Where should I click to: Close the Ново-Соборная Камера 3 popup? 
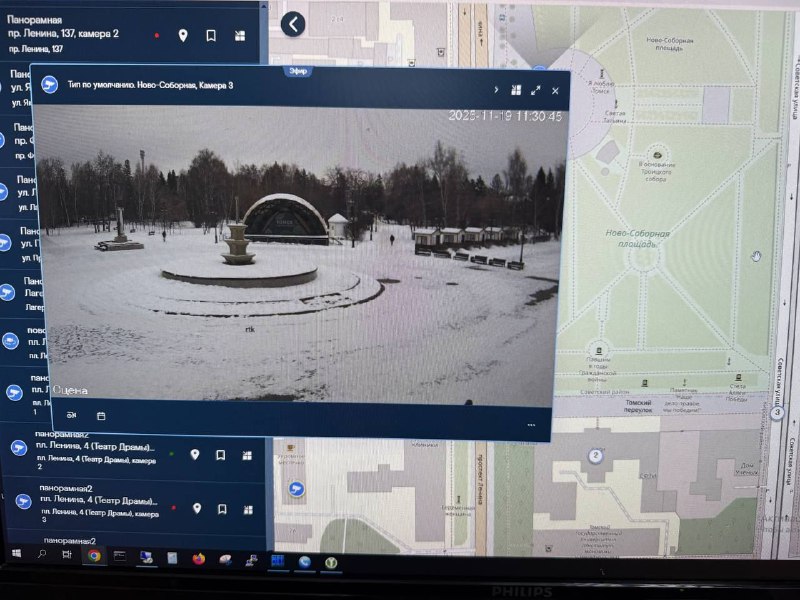pyautogui.click(x=556, y=91)
